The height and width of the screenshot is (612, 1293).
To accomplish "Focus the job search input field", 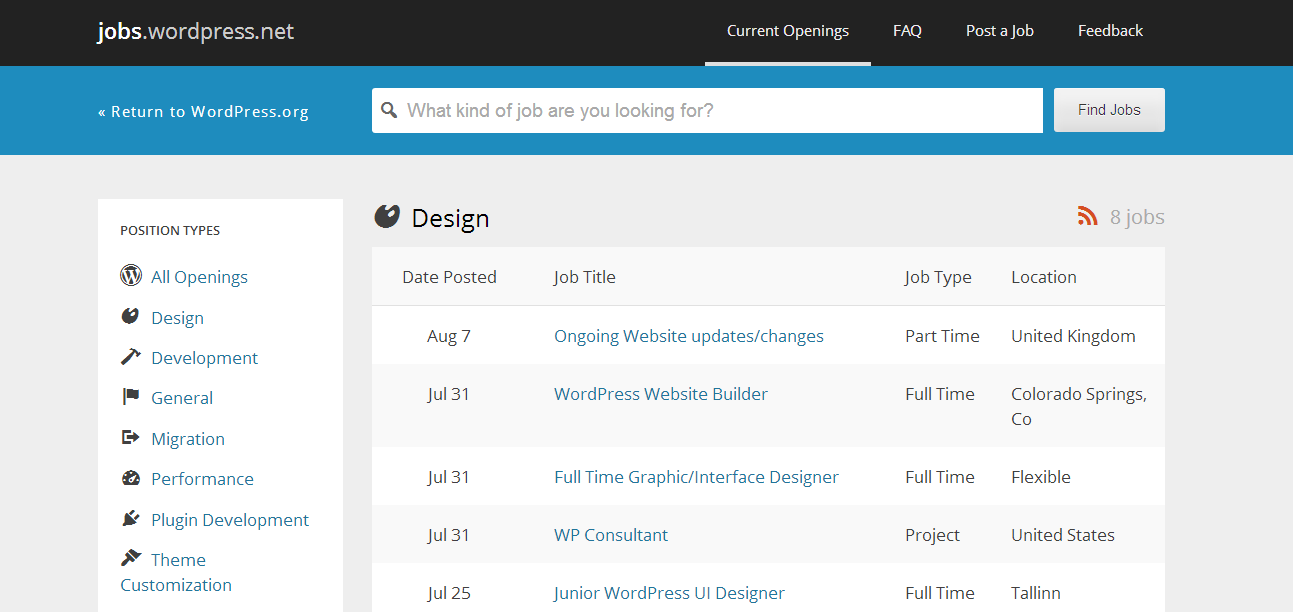I will point(720,111).
